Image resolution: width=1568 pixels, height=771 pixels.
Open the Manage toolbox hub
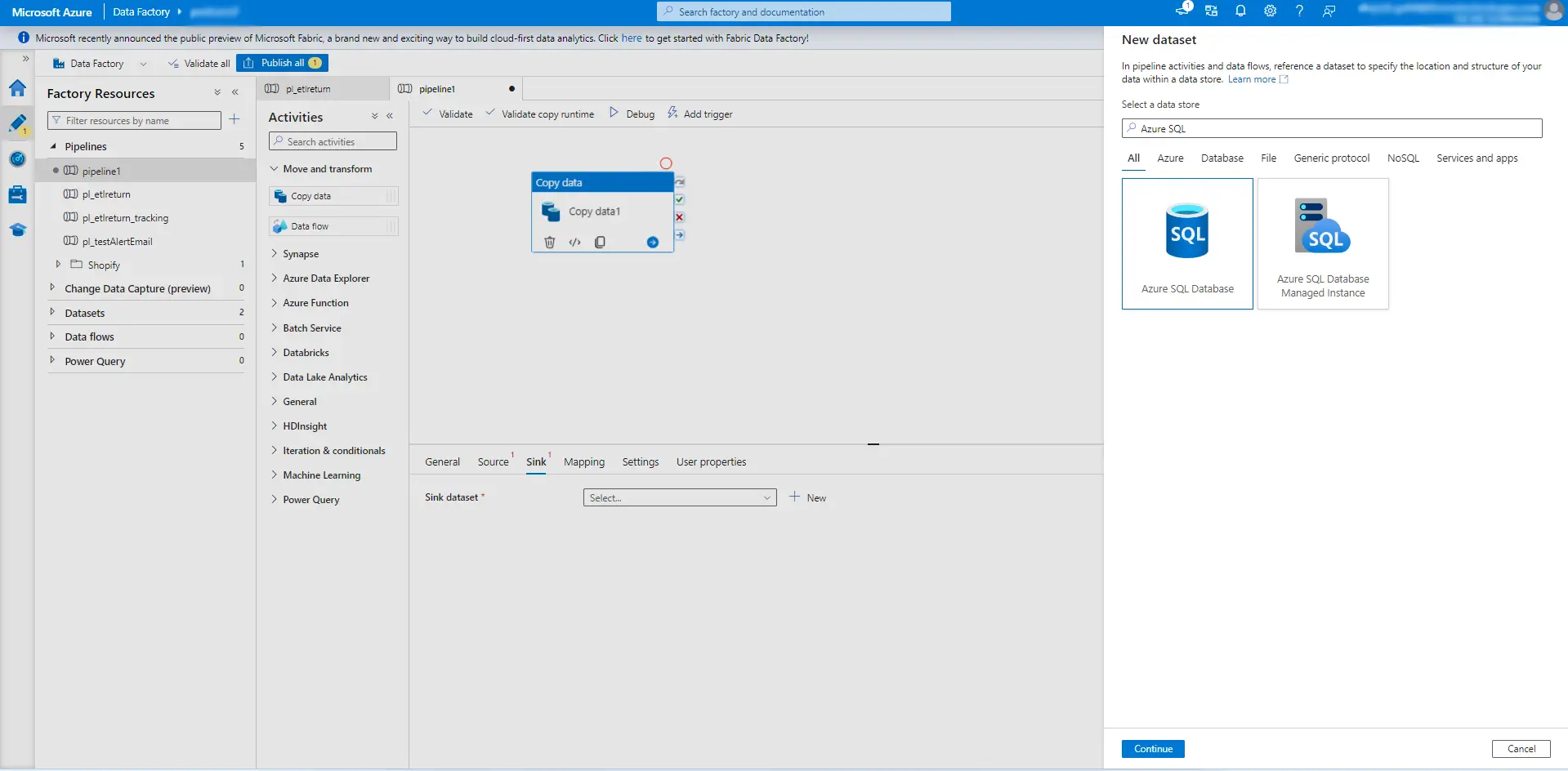(x=17, y=194)
